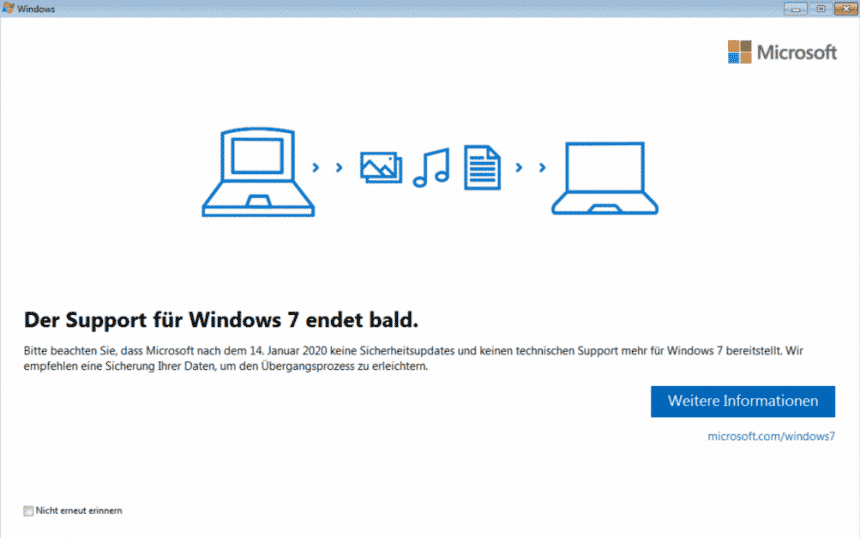Image resolution: width=860 pixels, height=538 pixels.
Task: Click the Windows flag icon in title bar
Action: pyautogui.click(x=8, y=8)
